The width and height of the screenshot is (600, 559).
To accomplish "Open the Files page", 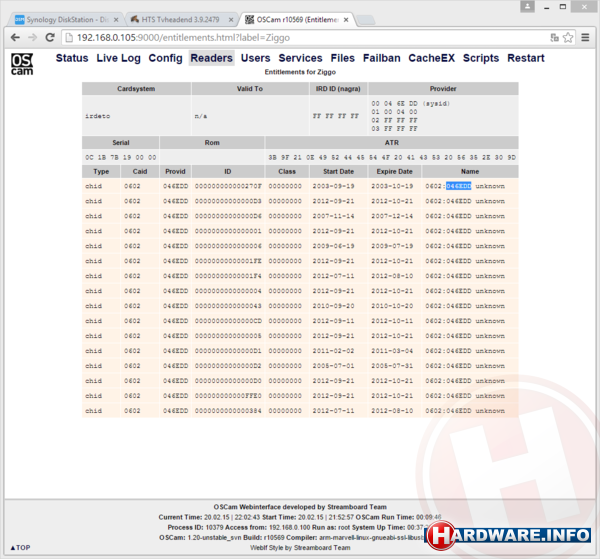I will coord(342,58).
